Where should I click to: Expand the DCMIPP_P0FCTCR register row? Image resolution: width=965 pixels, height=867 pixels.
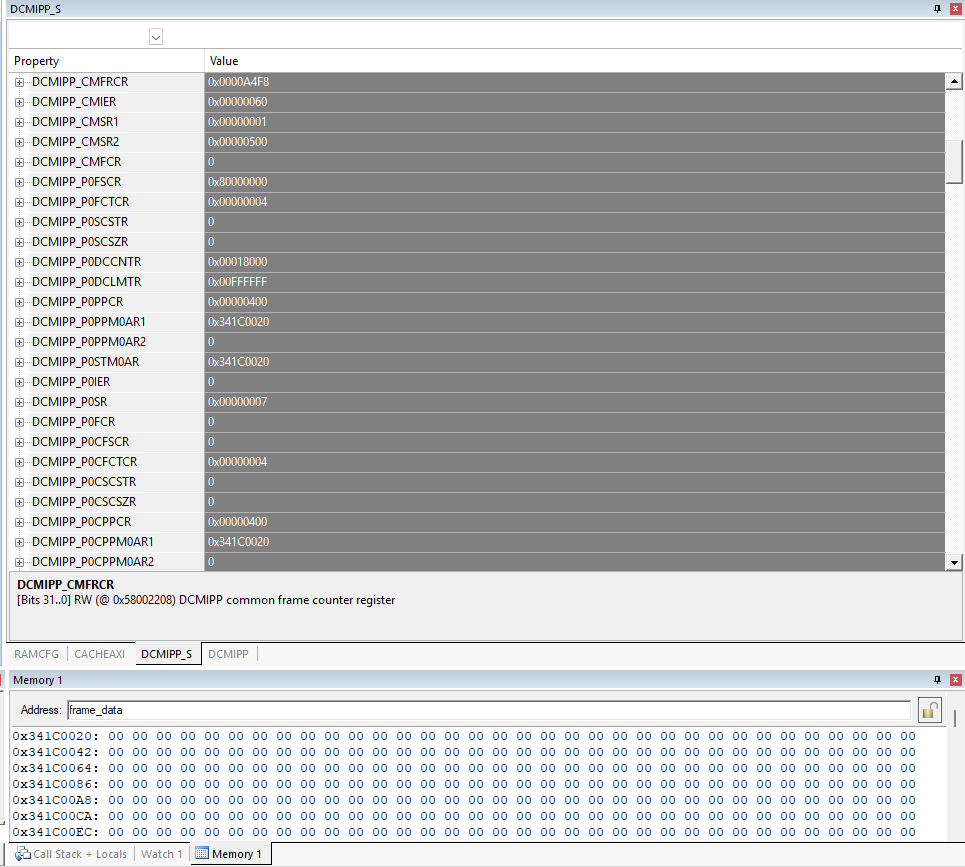pyautogui.click(x=20, y=202)
